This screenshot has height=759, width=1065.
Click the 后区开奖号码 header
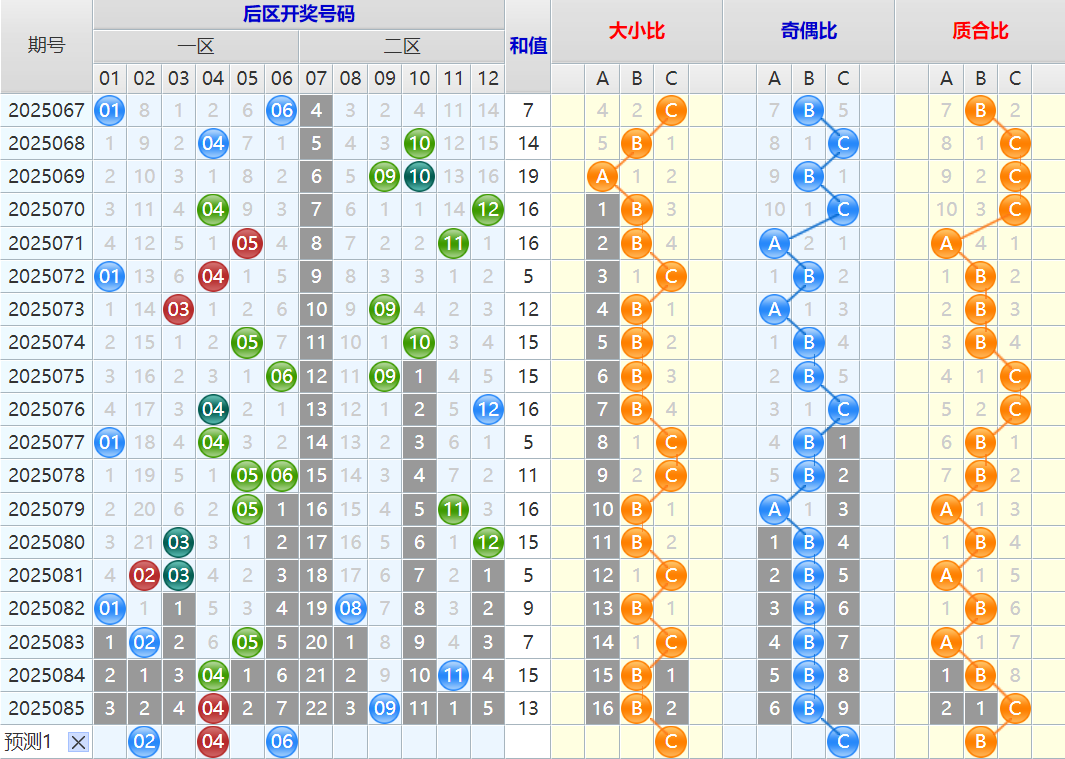click(299, 14)
